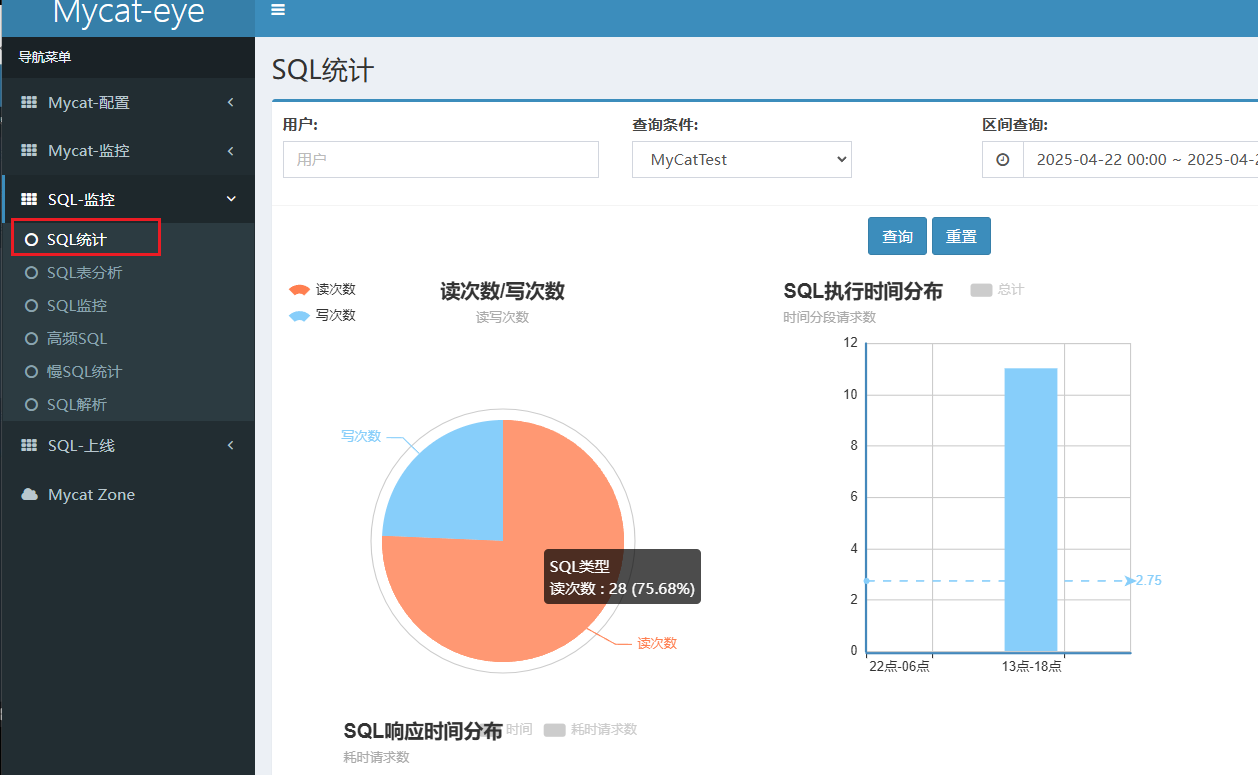This screenshot has height=775, width=1258.
Task: Toggle the 总计 legend in bar chart
Action: [x=997, y=290]
